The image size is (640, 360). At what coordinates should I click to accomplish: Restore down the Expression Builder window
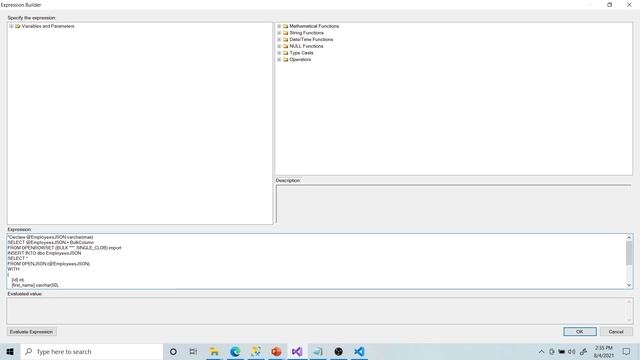(609, 4)
